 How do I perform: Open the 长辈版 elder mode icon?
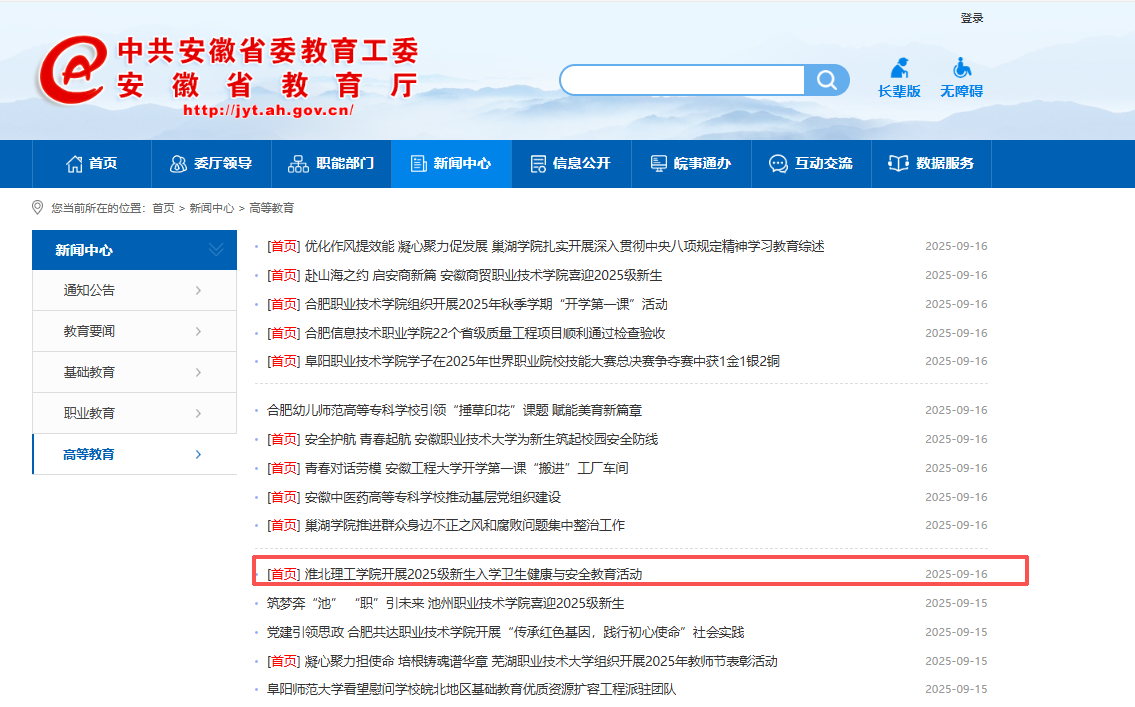[x=899, y=78]
